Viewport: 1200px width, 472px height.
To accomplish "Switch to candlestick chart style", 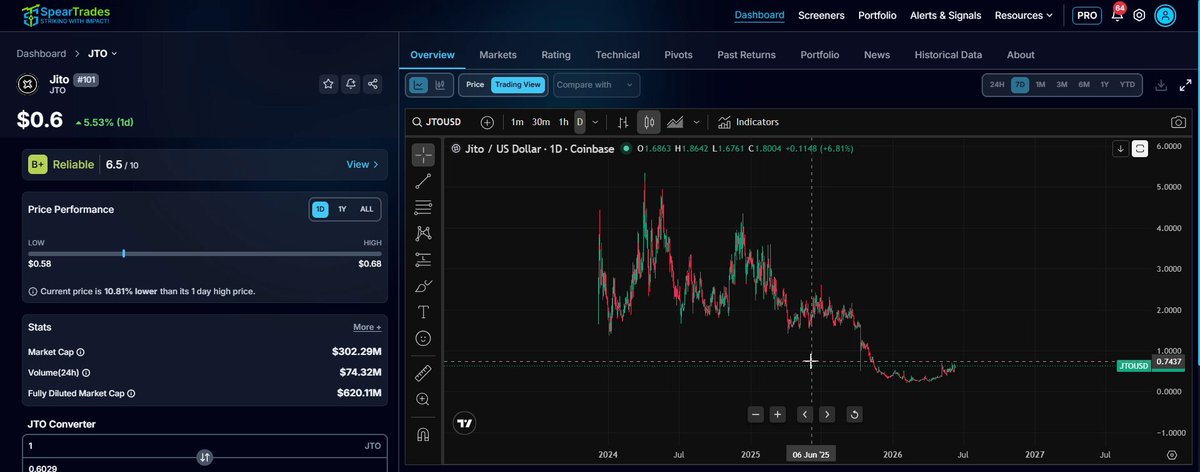I will coord(648,122).
